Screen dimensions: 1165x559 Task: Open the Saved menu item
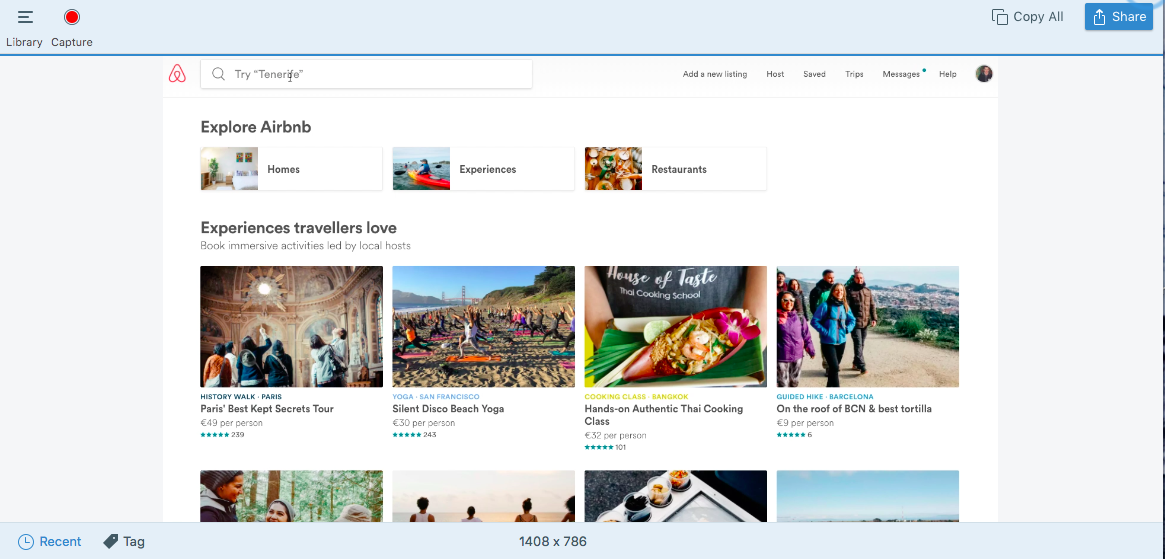click(x=814, y=74)
